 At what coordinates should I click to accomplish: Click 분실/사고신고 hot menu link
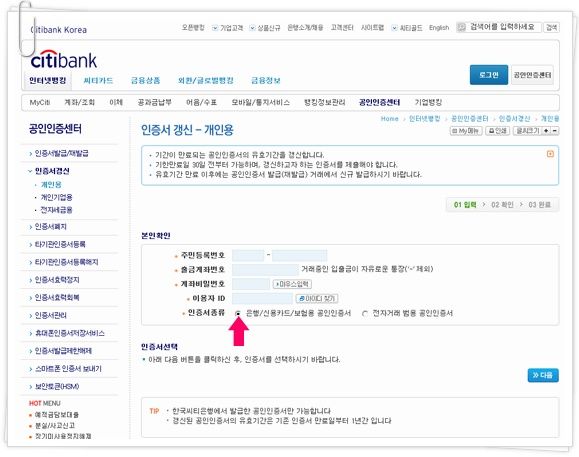pos(55,425)
